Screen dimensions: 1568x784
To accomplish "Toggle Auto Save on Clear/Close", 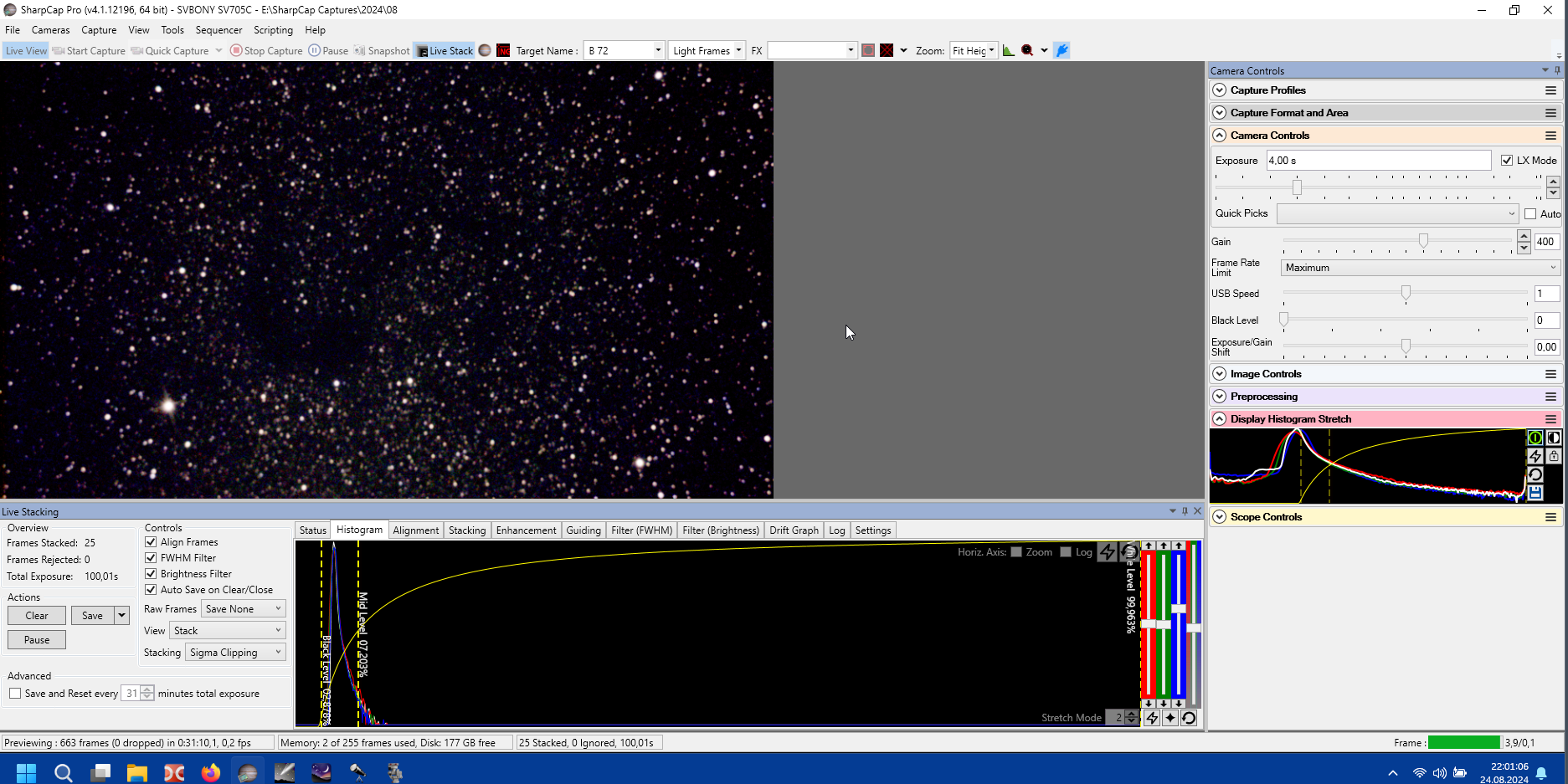I will pos(151,590).
